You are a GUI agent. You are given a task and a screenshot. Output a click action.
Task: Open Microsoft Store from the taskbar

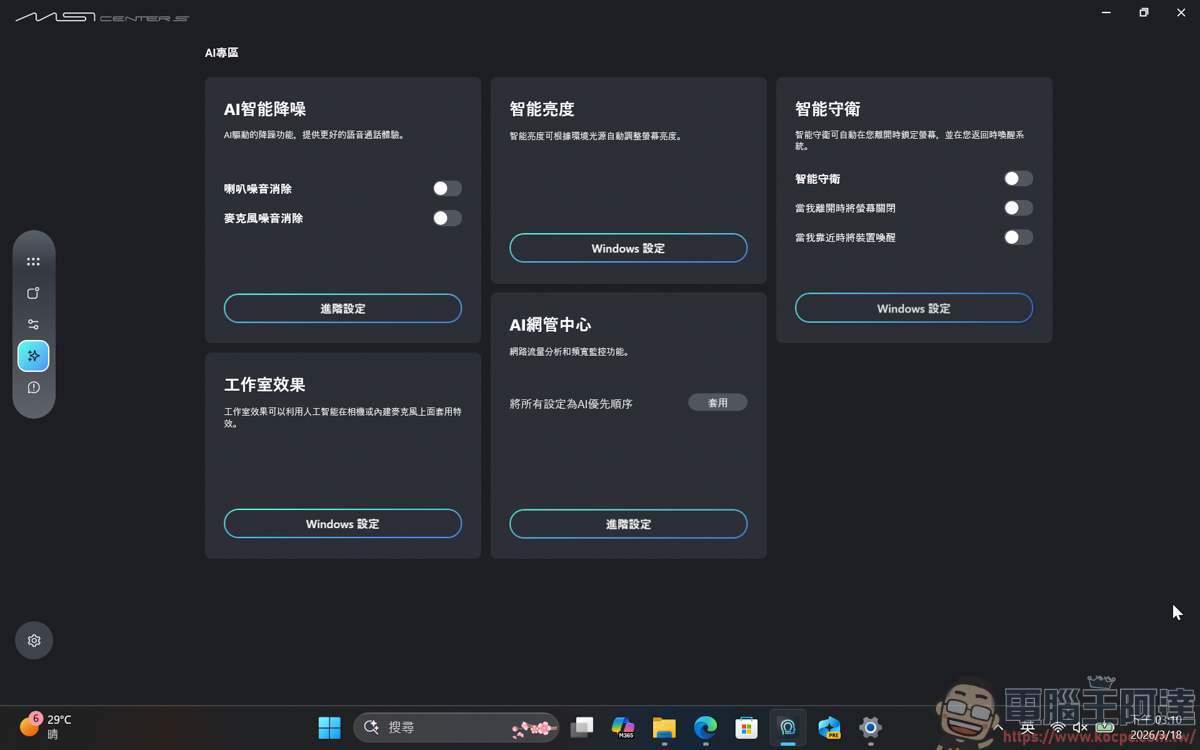point(745,727)
